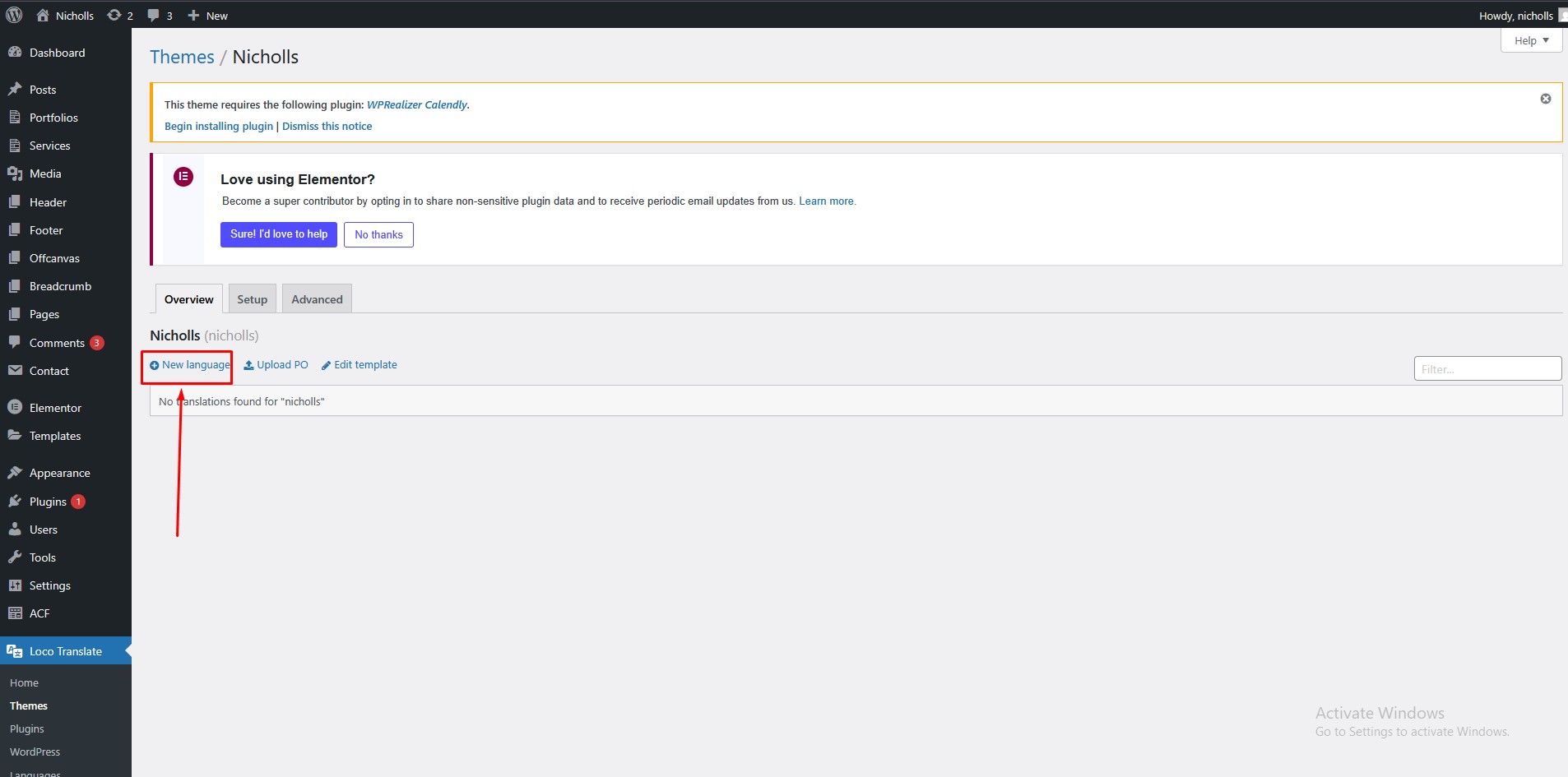Click the Users sidebar icon
The height and width of the screenshot is (777, 1568).
pos(15,529)
